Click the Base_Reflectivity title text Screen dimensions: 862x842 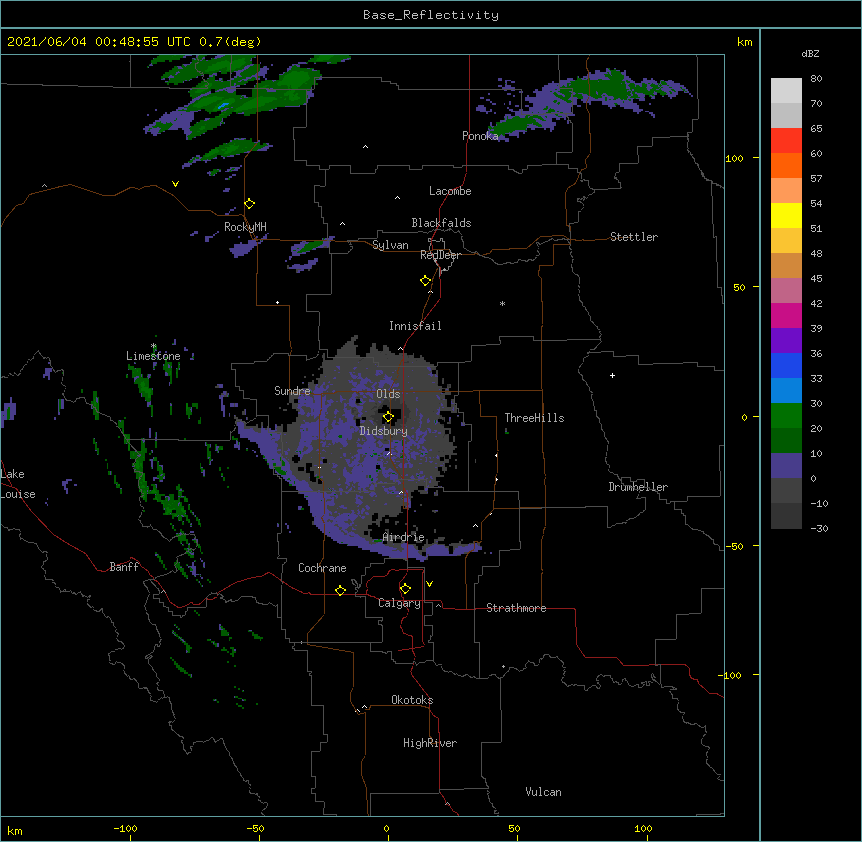tap(430, 15)
